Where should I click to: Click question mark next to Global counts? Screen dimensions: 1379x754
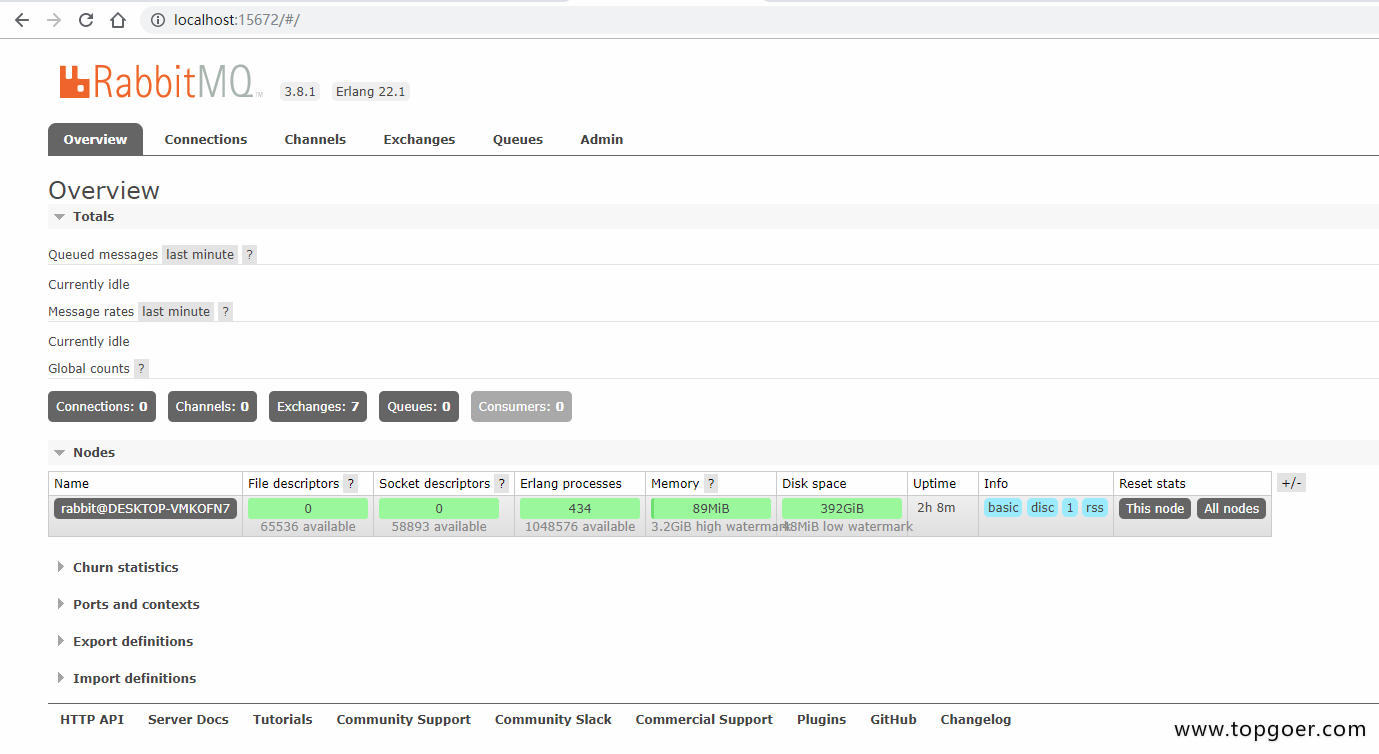click(x=141, y=369)
